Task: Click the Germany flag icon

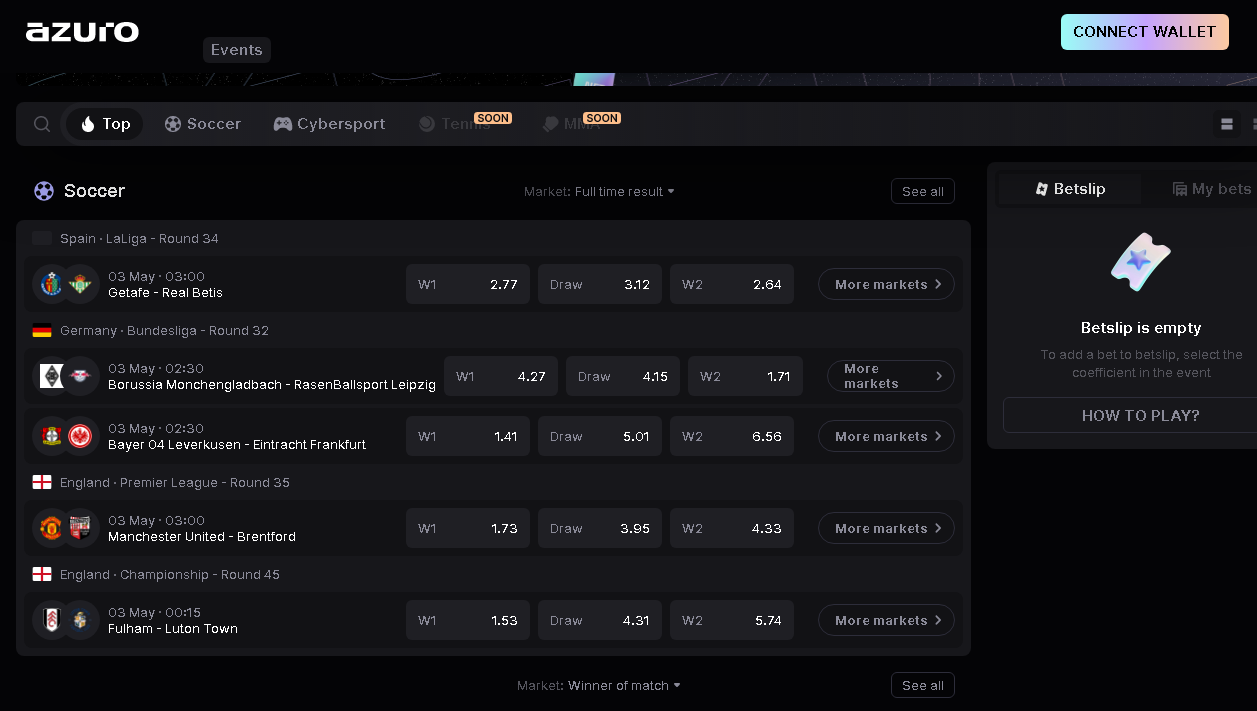Action: [42, 330]
